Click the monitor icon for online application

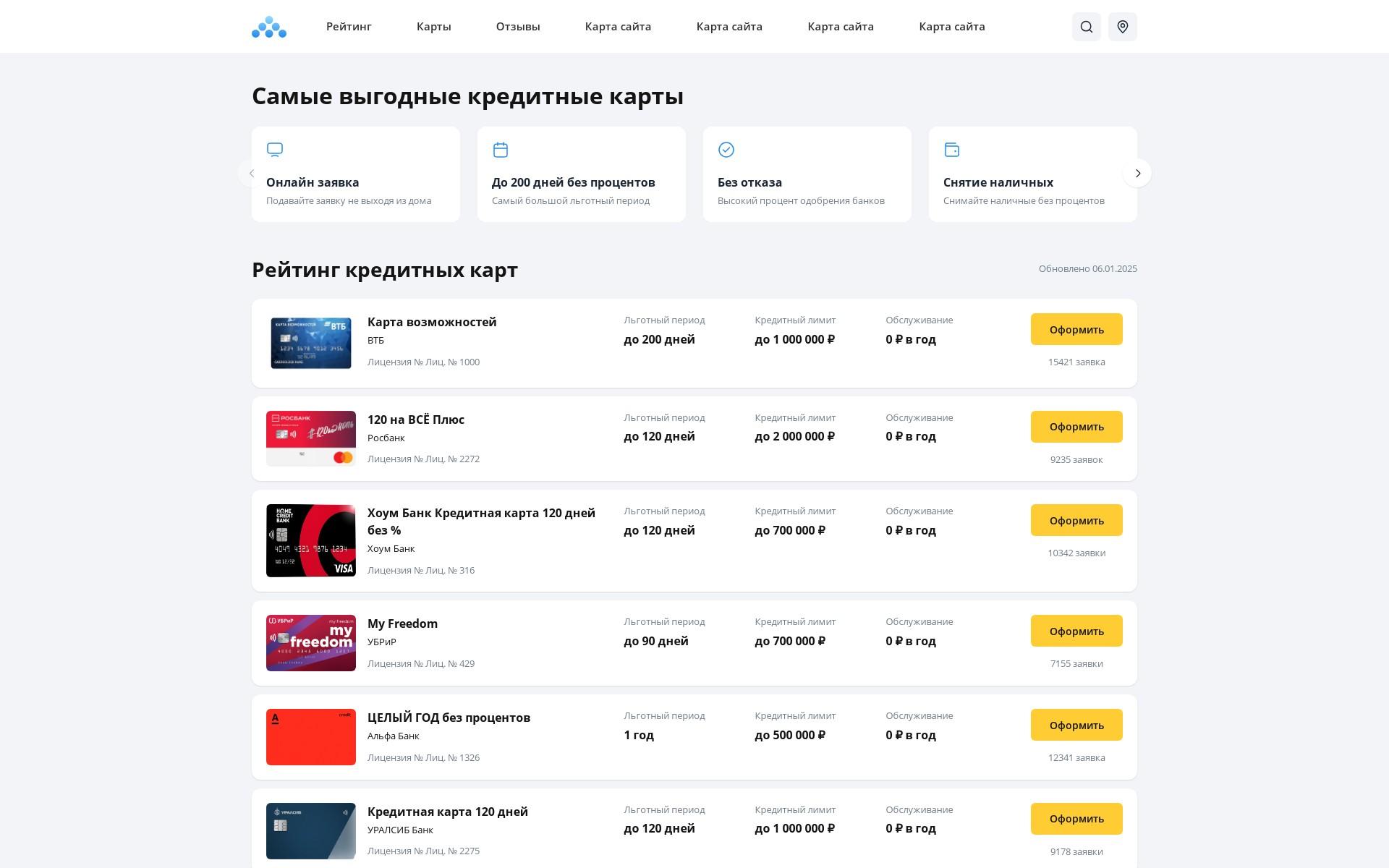(x=275, y=150)
